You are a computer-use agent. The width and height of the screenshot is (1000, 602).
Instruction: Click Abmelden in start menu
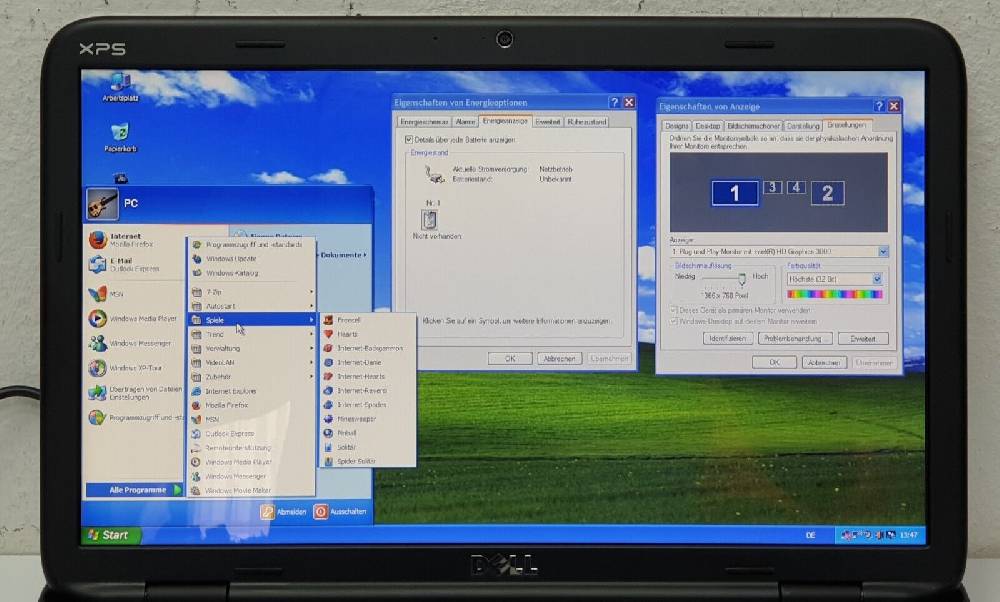point(284,511)
